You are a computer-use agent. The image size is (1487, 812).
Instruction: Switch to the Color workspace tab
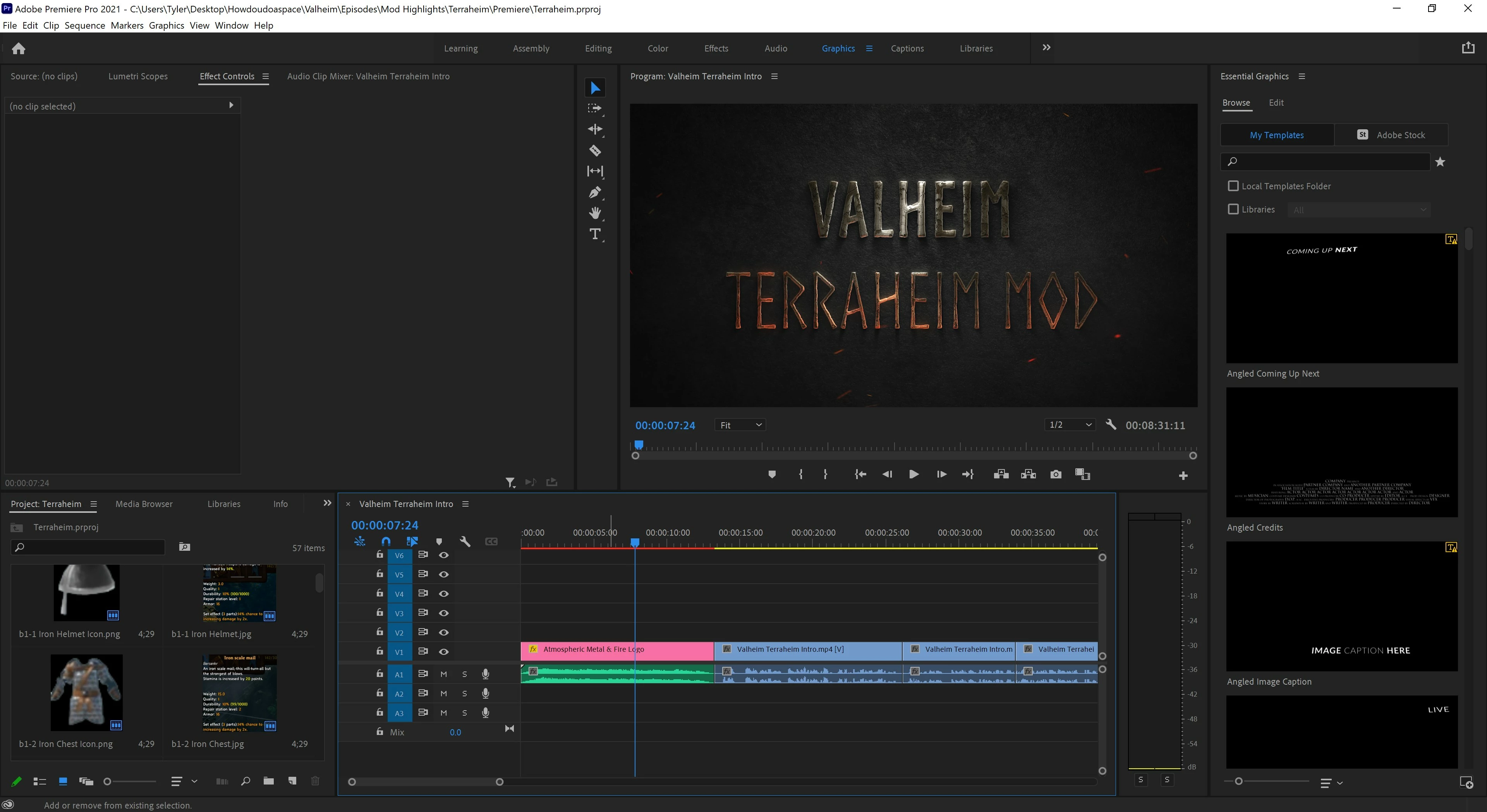[658, 48]
